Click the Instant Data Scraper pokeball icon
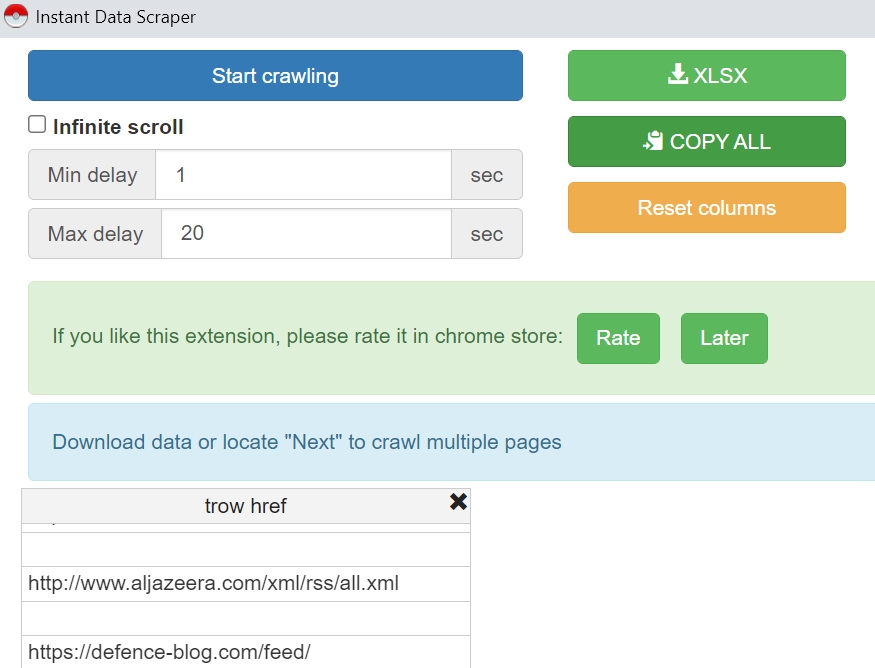 tap(16, 16)
